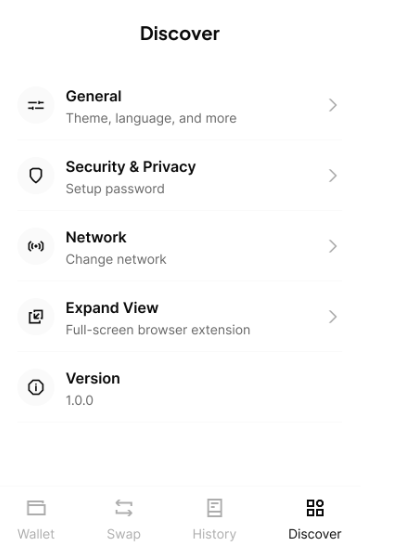
Task: Switch to the Wallet tab label
Action: tap(36, 534)
